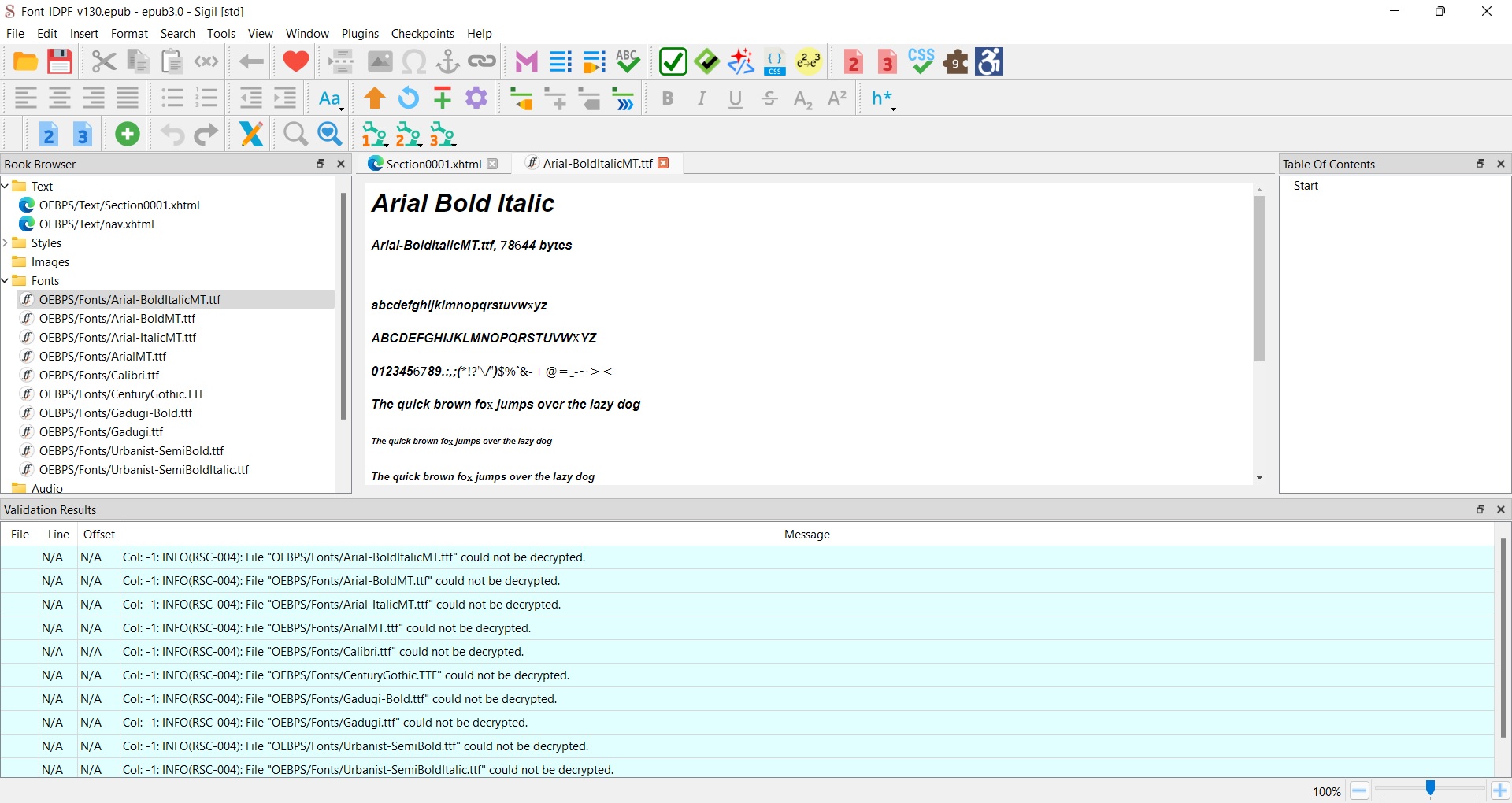Click the Line column header
This screenshot has width=1512, height=803.
(58, 535)
